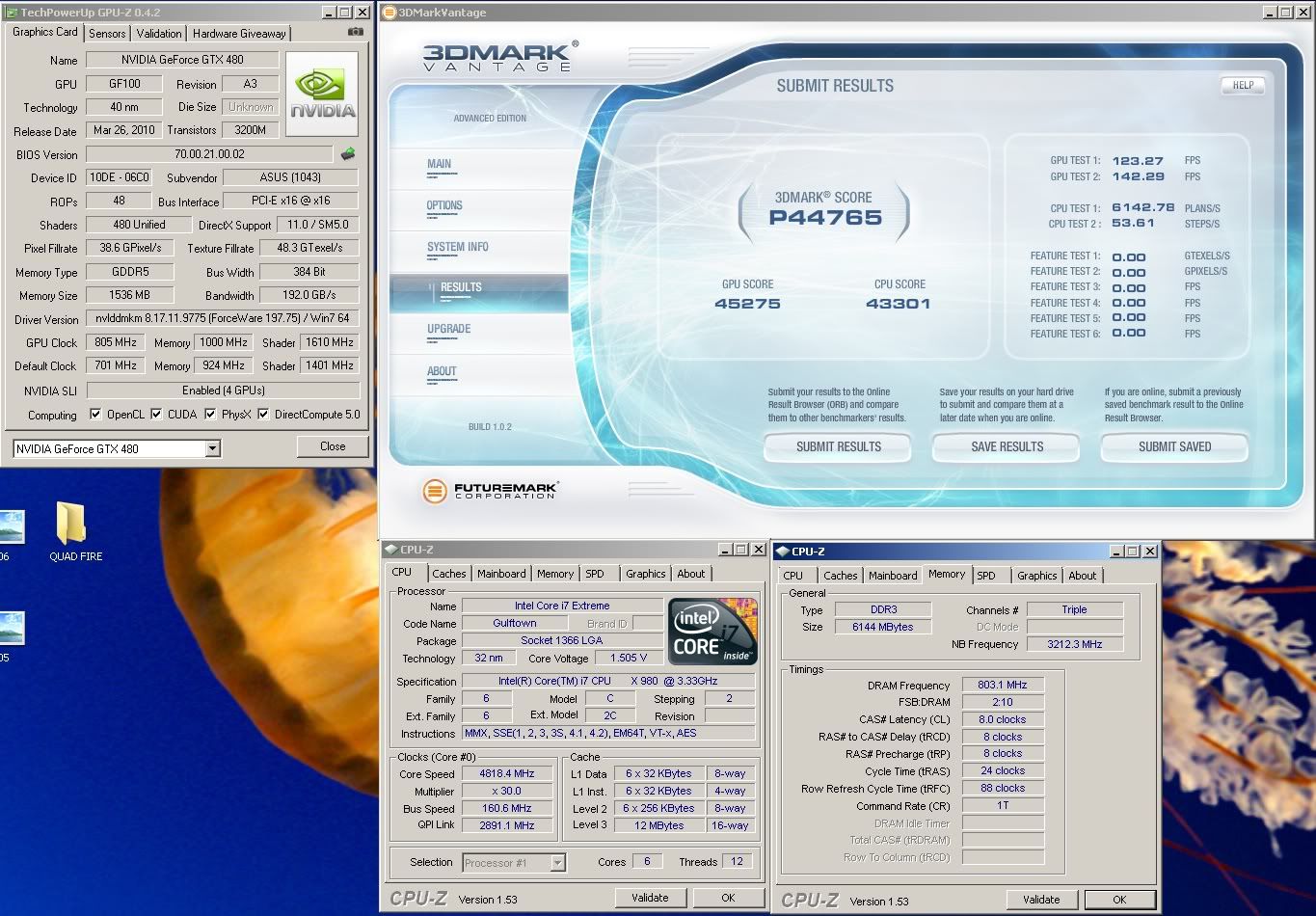
Task: Open the About tab in right CPU-Z
Action: tap(1082, 576)
